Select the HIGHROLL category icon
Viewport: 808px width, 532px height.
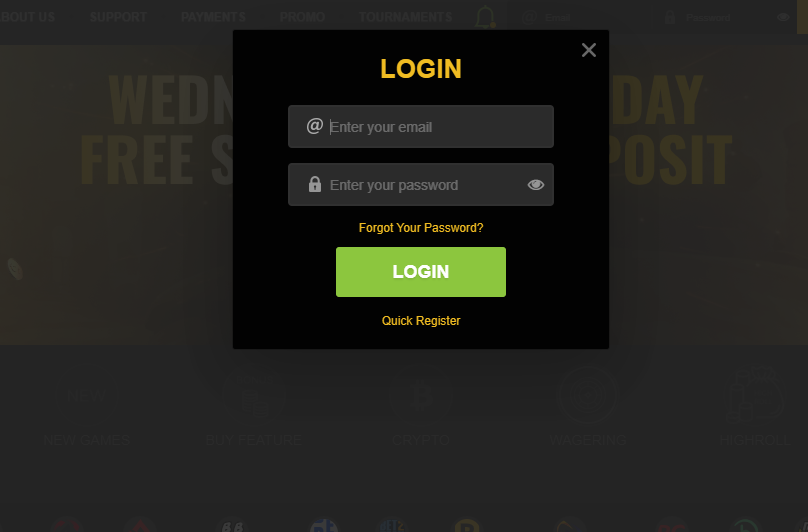click(755, 395)
